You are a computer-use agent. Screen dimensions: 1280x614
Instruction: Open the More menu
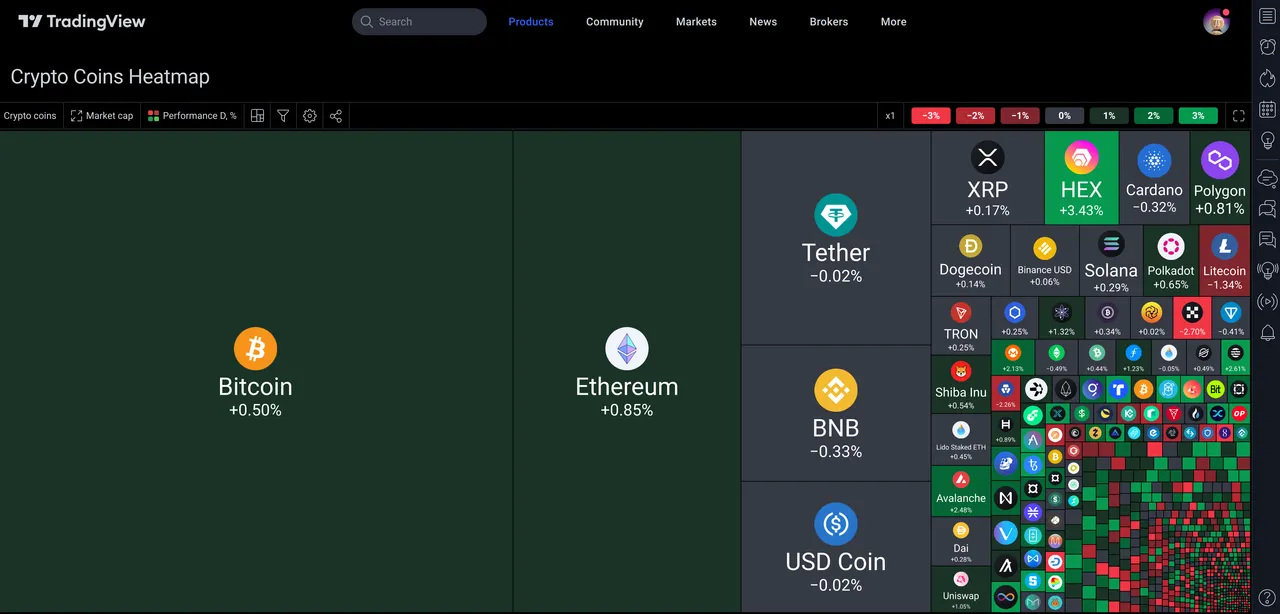tap(894, 22)
